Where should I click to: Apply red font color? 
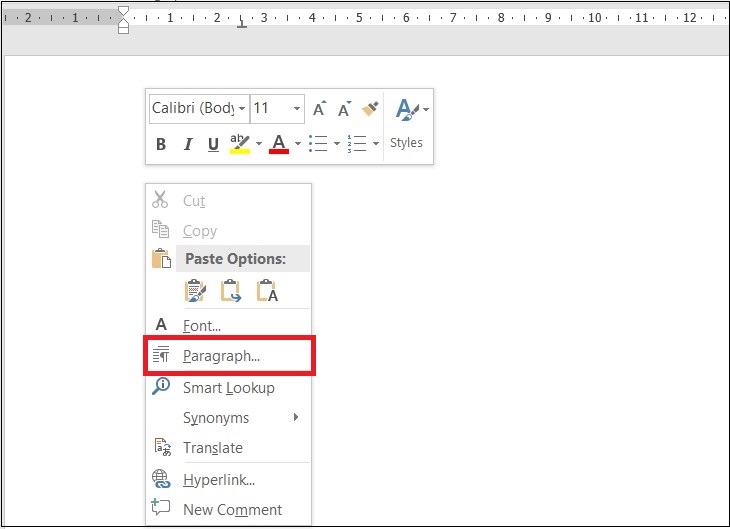pos(279,144)
